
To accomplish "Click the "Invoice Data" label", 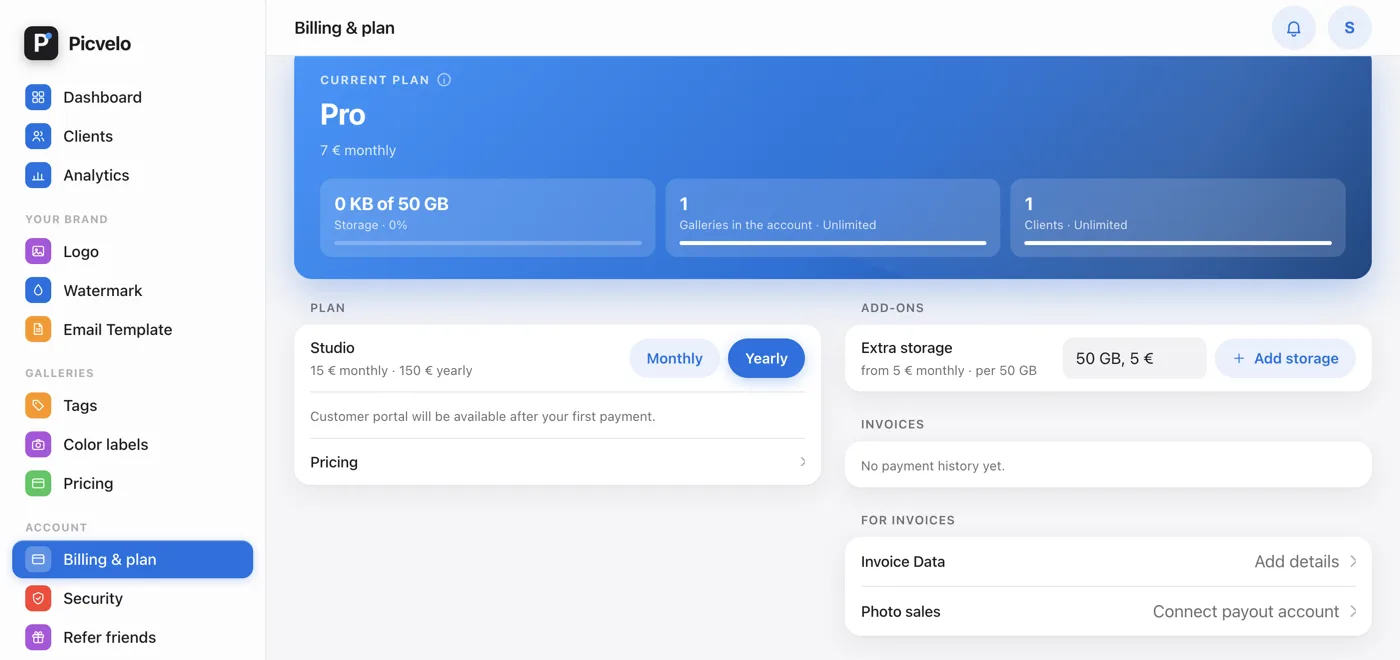I will 903,561.
